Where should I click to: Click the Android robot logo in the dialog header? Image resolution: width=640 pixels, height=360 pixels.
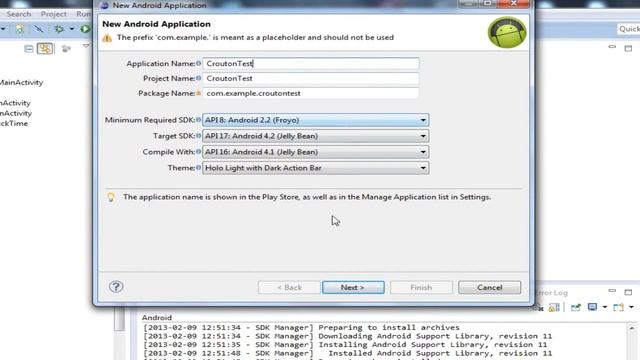[x=507, y=32]
